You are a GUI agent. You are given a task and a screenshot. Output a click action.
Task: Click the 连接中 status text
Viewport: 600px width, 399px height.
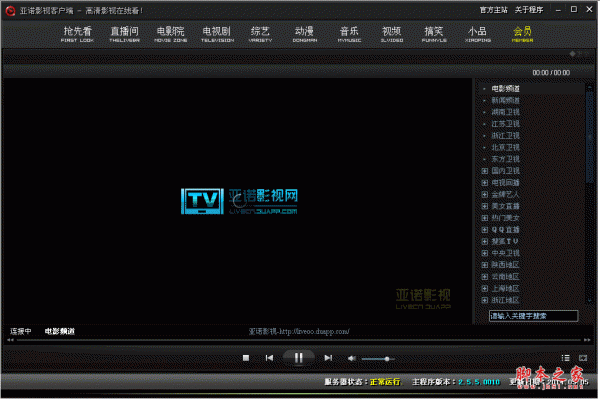[x=21, y=331]
